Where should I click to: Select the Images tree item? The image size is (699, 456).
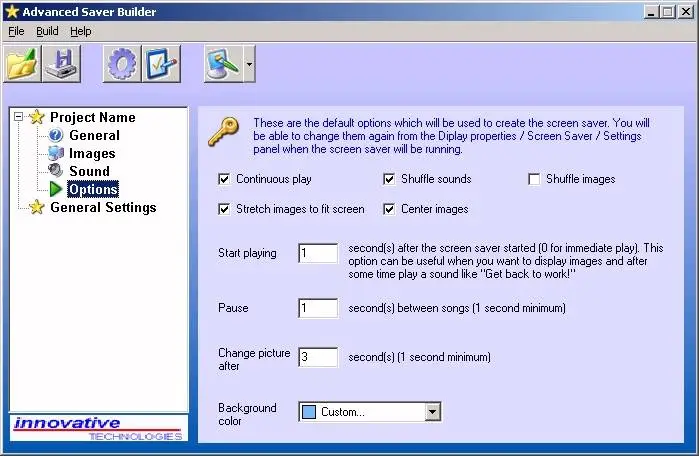coord(92,153)
